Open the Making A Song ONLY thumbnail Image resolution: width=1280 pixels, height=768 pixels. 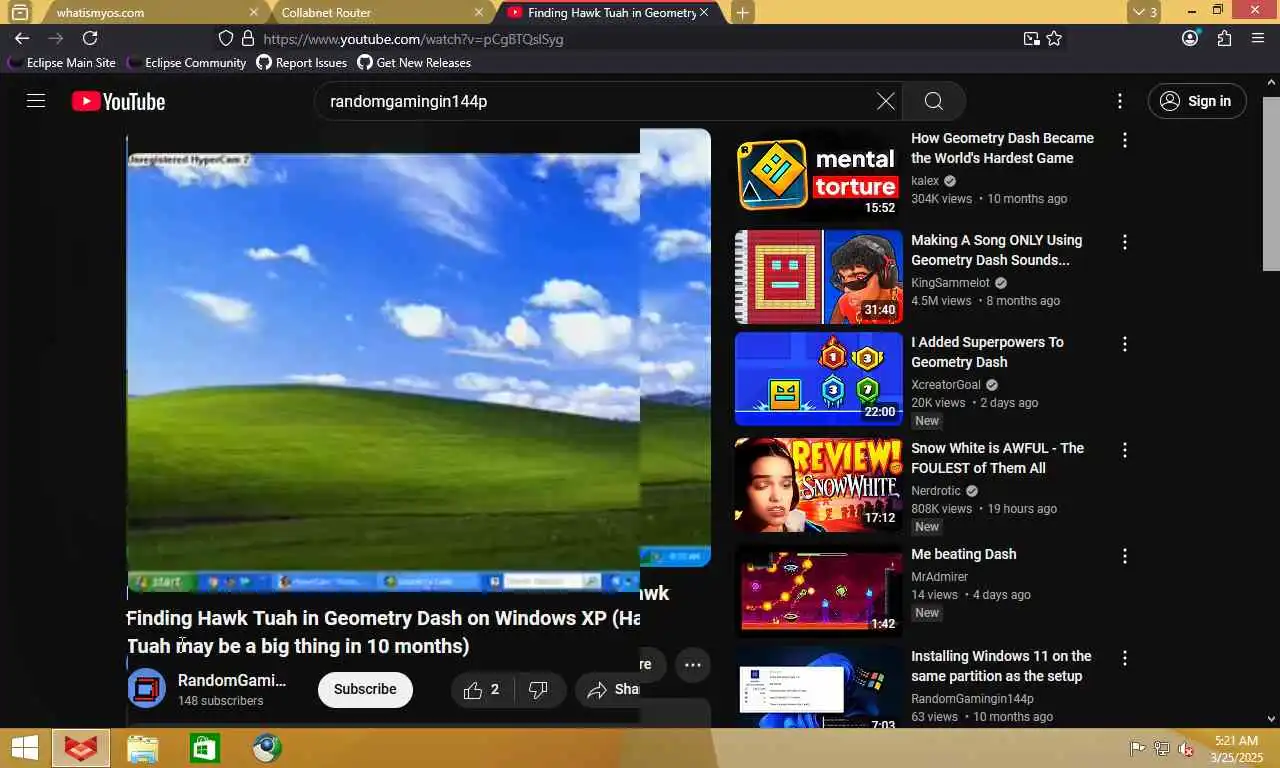[818, 277]
